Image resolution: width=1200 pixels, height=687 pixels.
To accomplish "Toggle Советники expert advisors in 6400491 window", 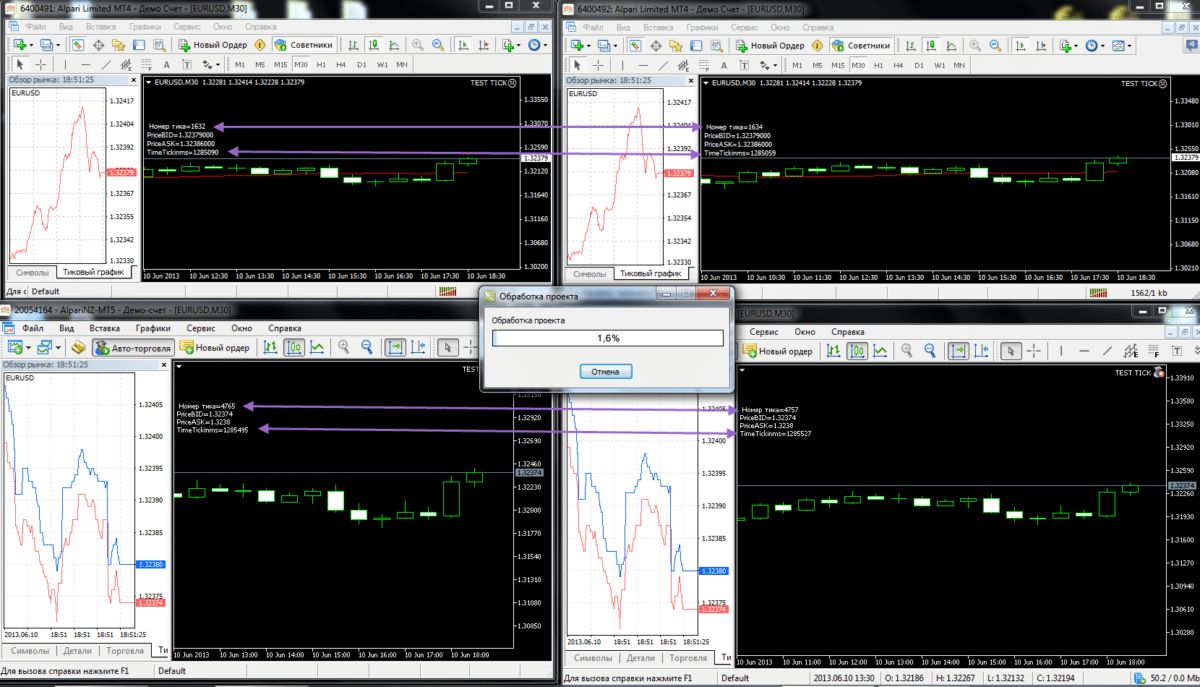I will pyautogui.click(x=306, y=45).
